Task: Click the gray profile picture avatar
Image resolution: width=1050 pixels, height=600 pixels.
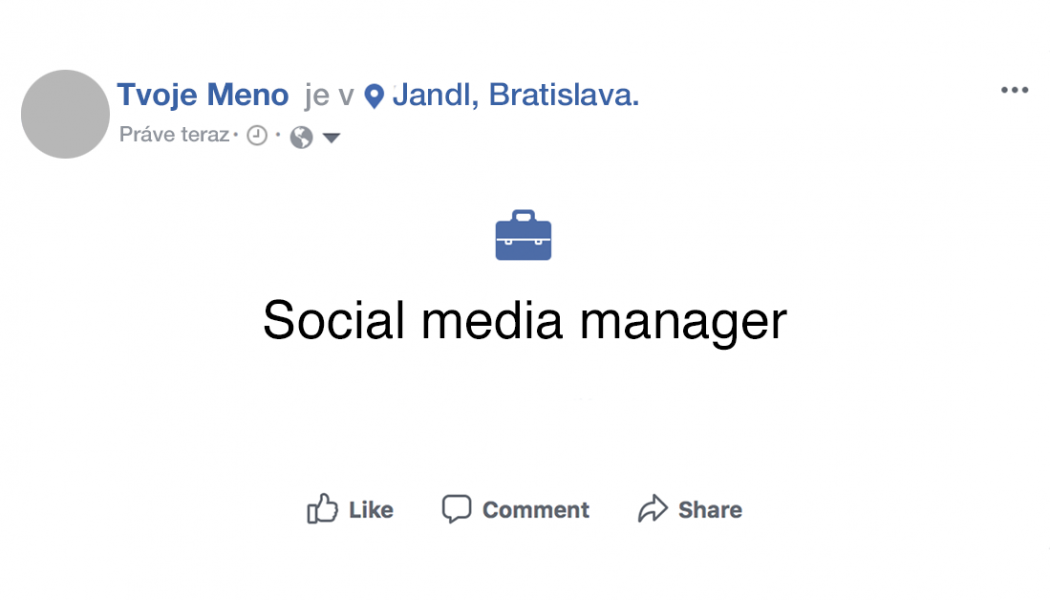Action: point(65,114)
